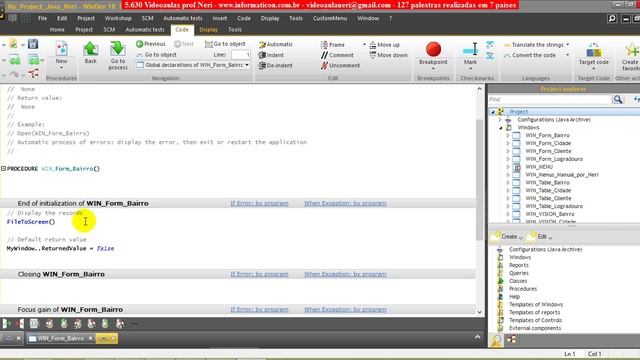Uncomment the selected code lines
This screenshot has height=360, width=640.
click(340, 65)
